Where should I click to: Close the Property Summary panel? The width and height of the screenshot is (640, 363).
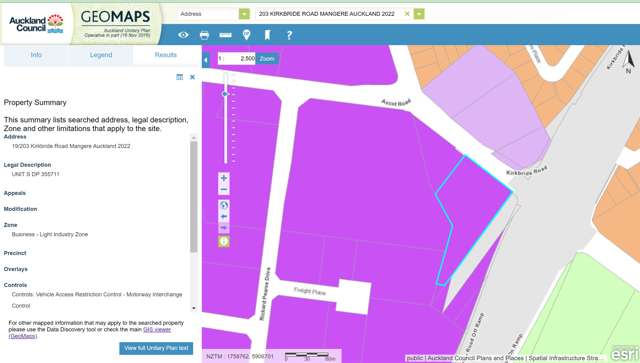(192, 77)
